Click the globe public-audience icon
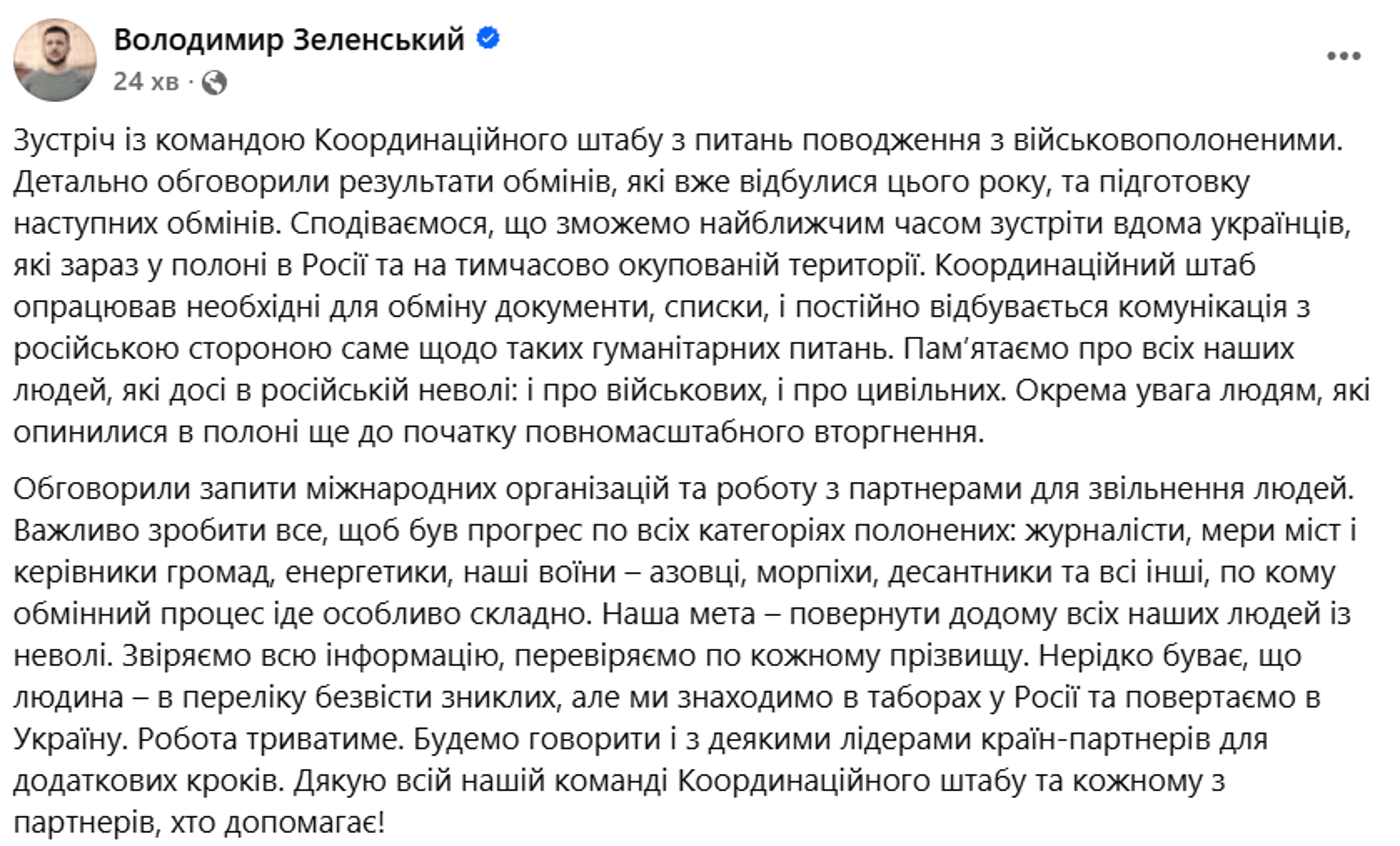 pyautogui.click(x=214, y=82)
